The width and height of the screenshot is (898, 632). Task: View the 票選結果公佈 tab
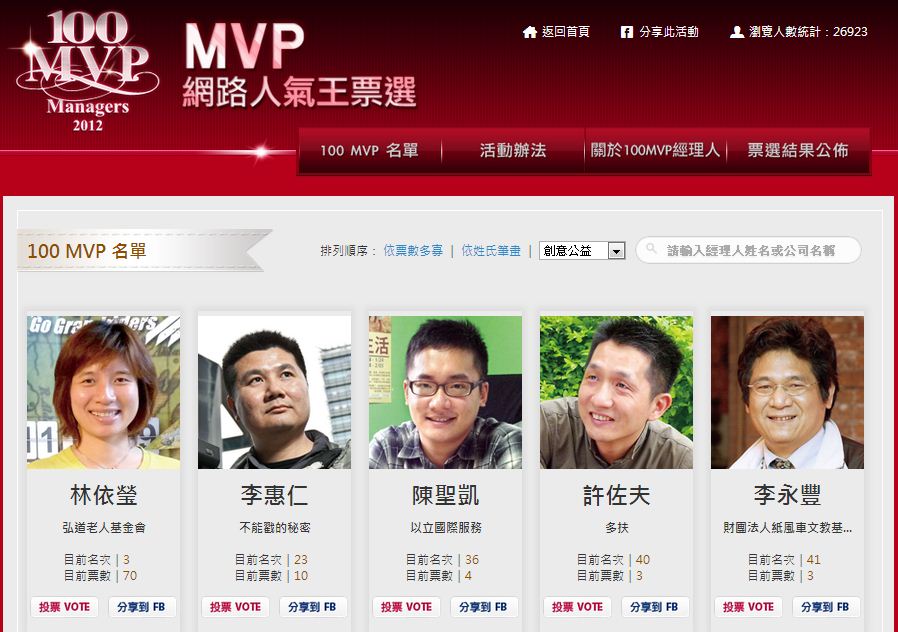coord(798,151)
